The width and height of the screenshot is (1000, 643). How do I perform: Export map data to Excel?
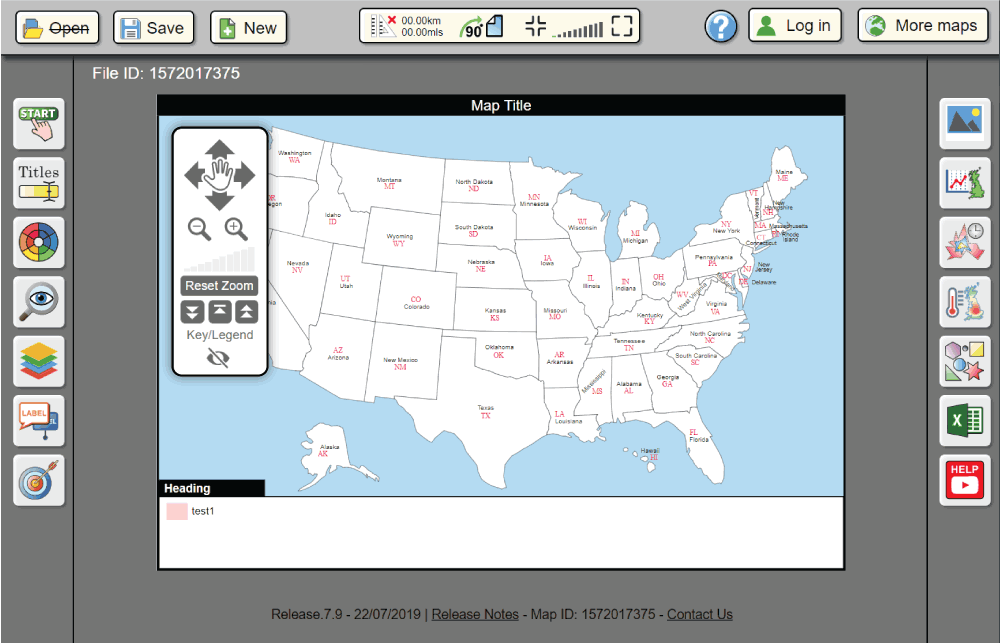pos(964,421)
